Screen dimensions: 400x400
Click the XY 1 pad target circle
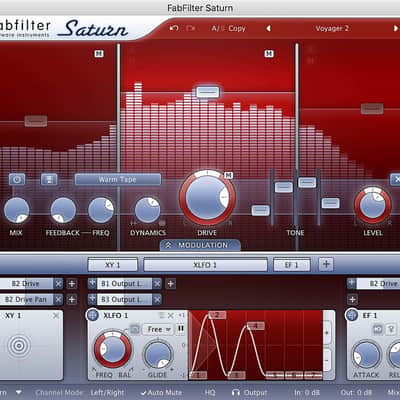19,345
